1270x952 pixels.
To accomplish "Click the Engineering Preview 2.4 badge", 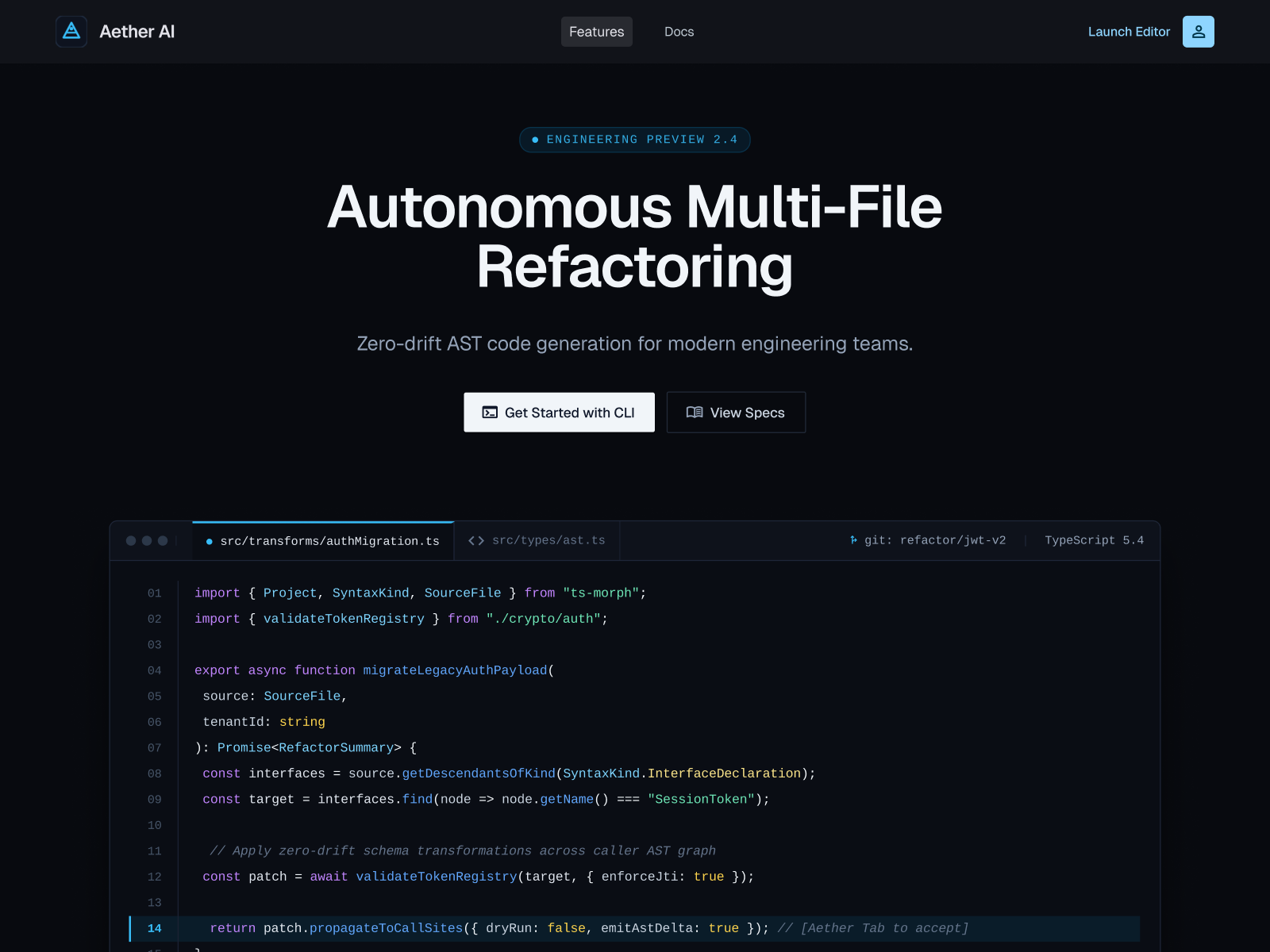I will pyautogui.click(x=635, y=140).
